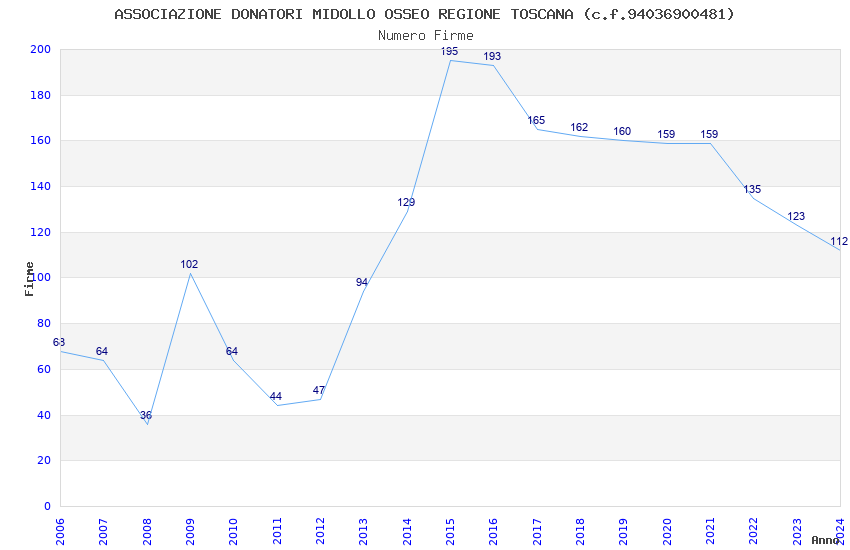This screenshot has width=850, height=550.
Task: Click the y-axis tick label 60
Action: pyautogui.click(x=44, y=370)
